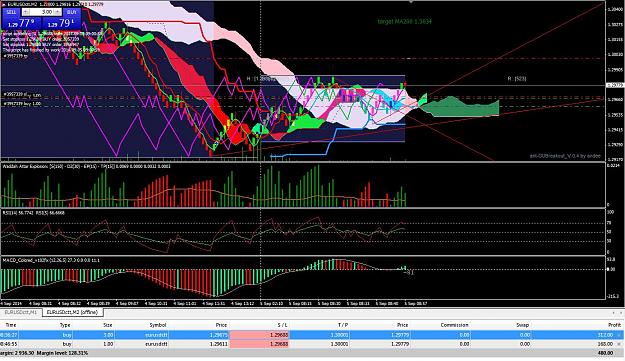The width and height of the screenshot is (625, 361).
Task: Click the SELL button in one-click panel
Action: coord(12,12)
